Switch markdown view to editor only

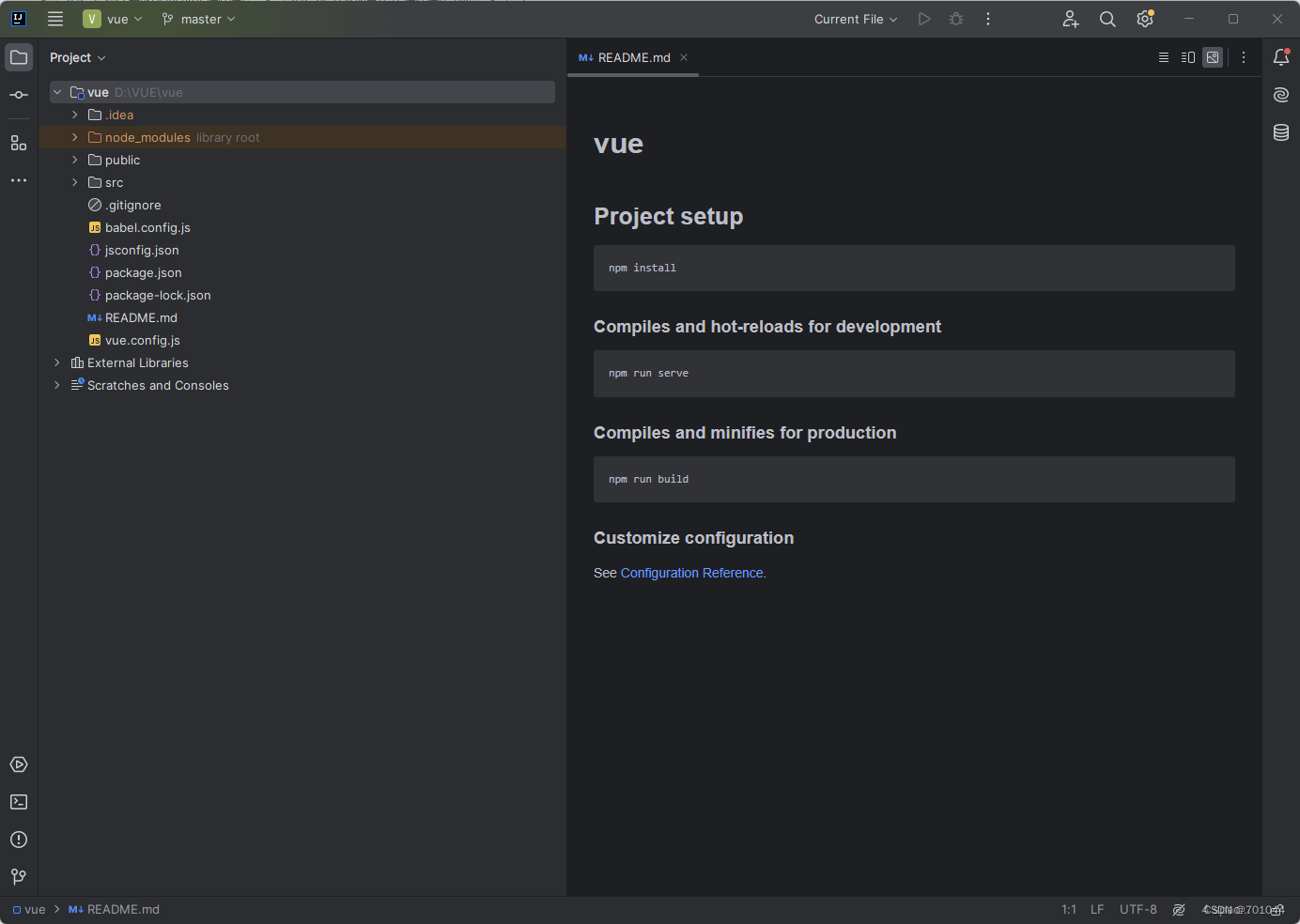coord(1163,57)
